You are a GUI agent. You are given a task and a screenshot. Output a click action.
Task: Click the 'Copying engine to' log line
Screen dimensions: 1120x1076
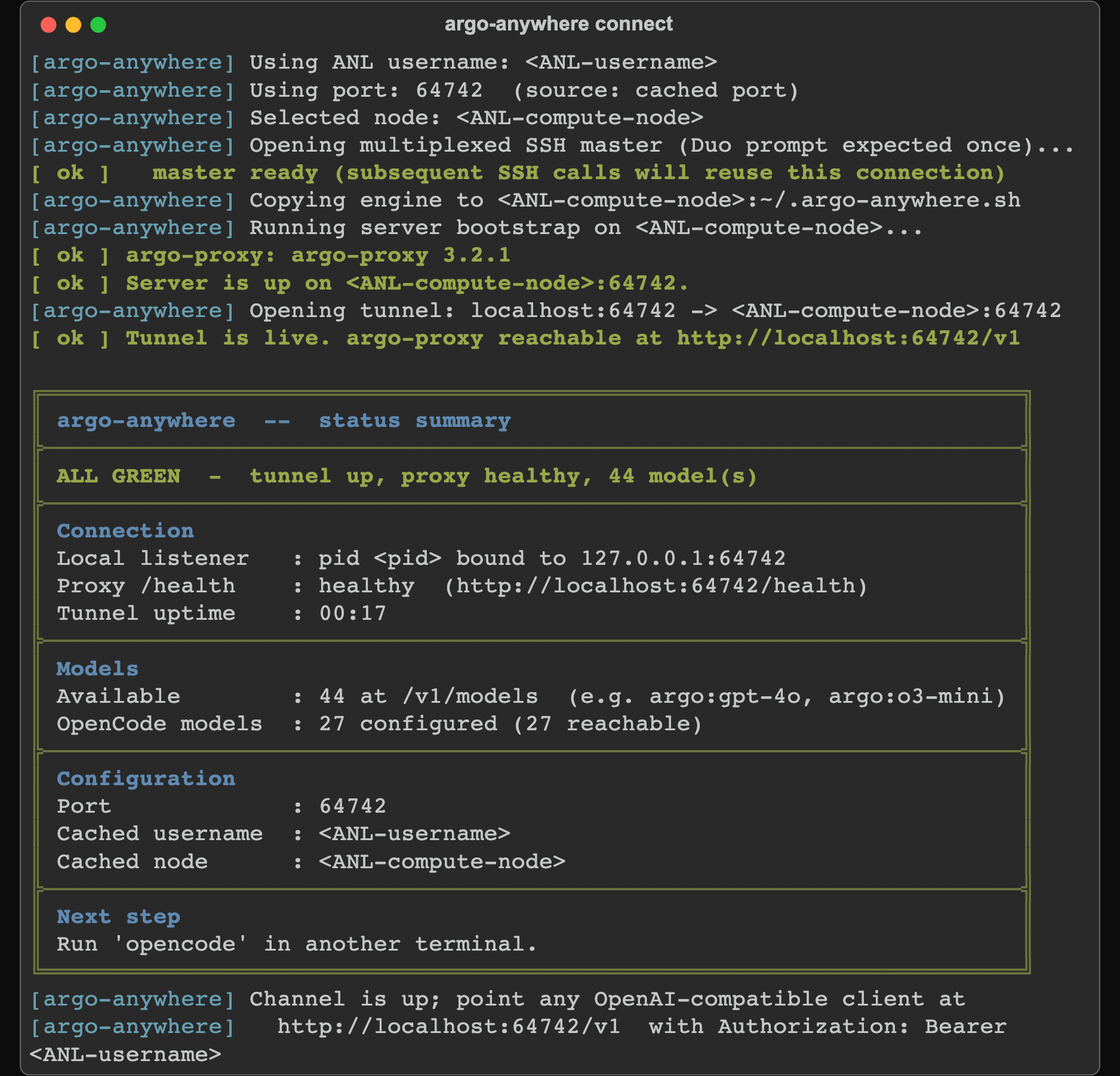pos(525,200)
